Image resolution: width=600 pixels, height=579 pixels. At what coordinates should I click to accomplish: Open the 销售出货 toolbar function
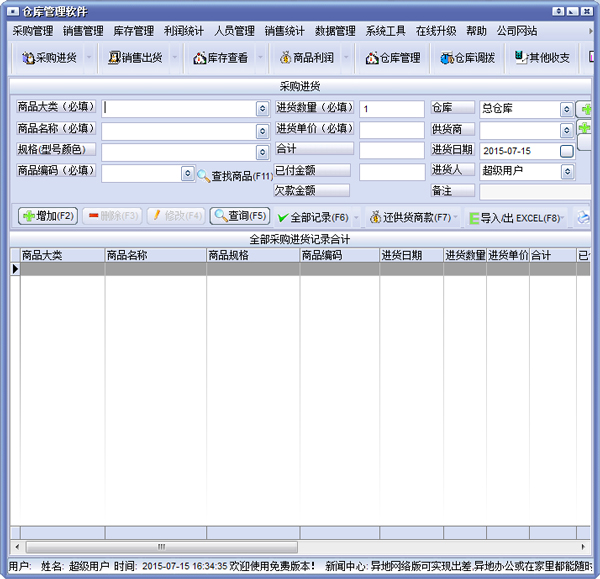[x=135, y=58]
